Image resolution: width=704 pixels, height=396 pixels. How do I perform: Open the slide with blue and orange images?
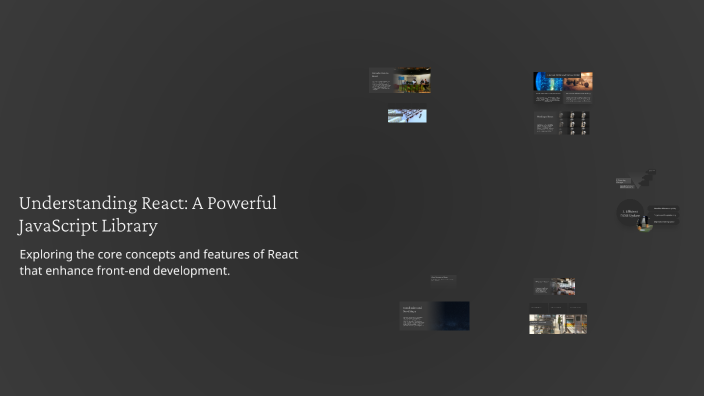pyautogui.click(x=563, y=88)
